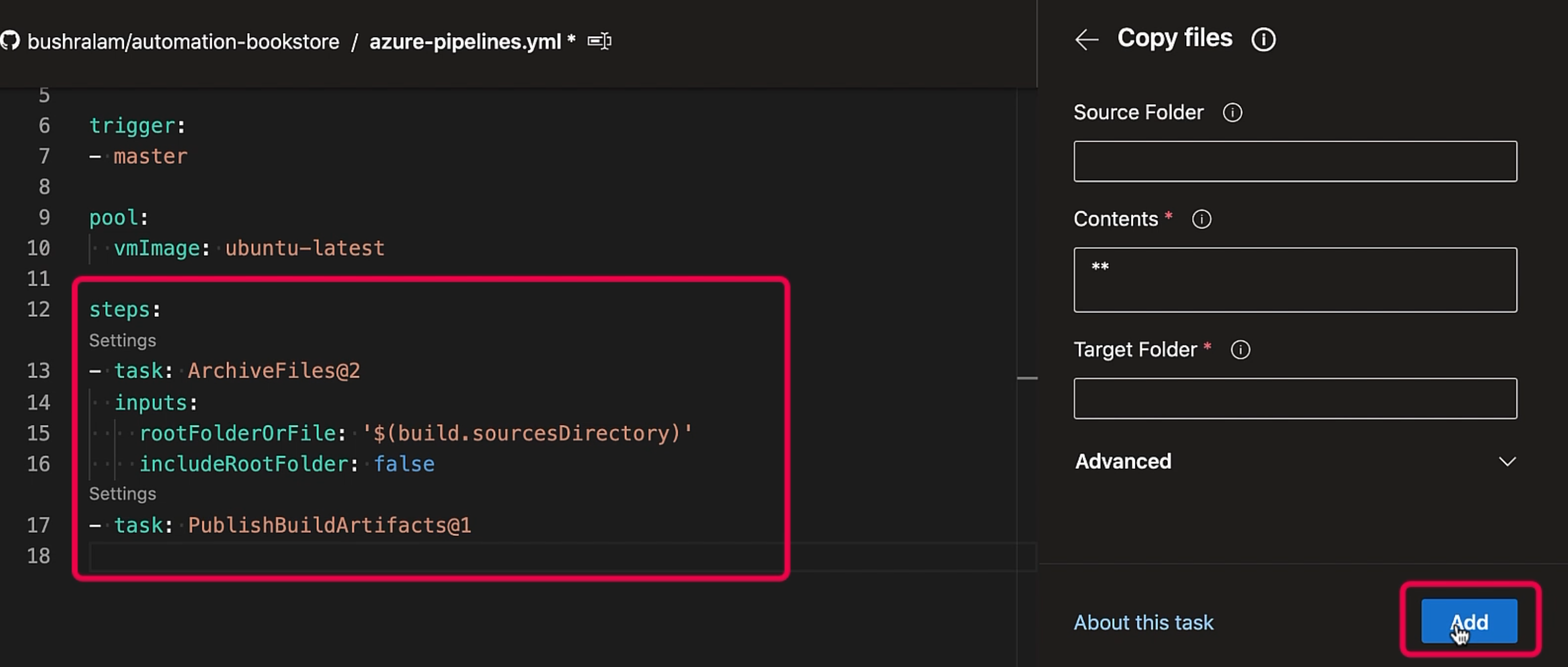Image resolution: width=1568 pixels, height=667 pixels.
Task: Click the Add button
Action: coord(1469,621)
